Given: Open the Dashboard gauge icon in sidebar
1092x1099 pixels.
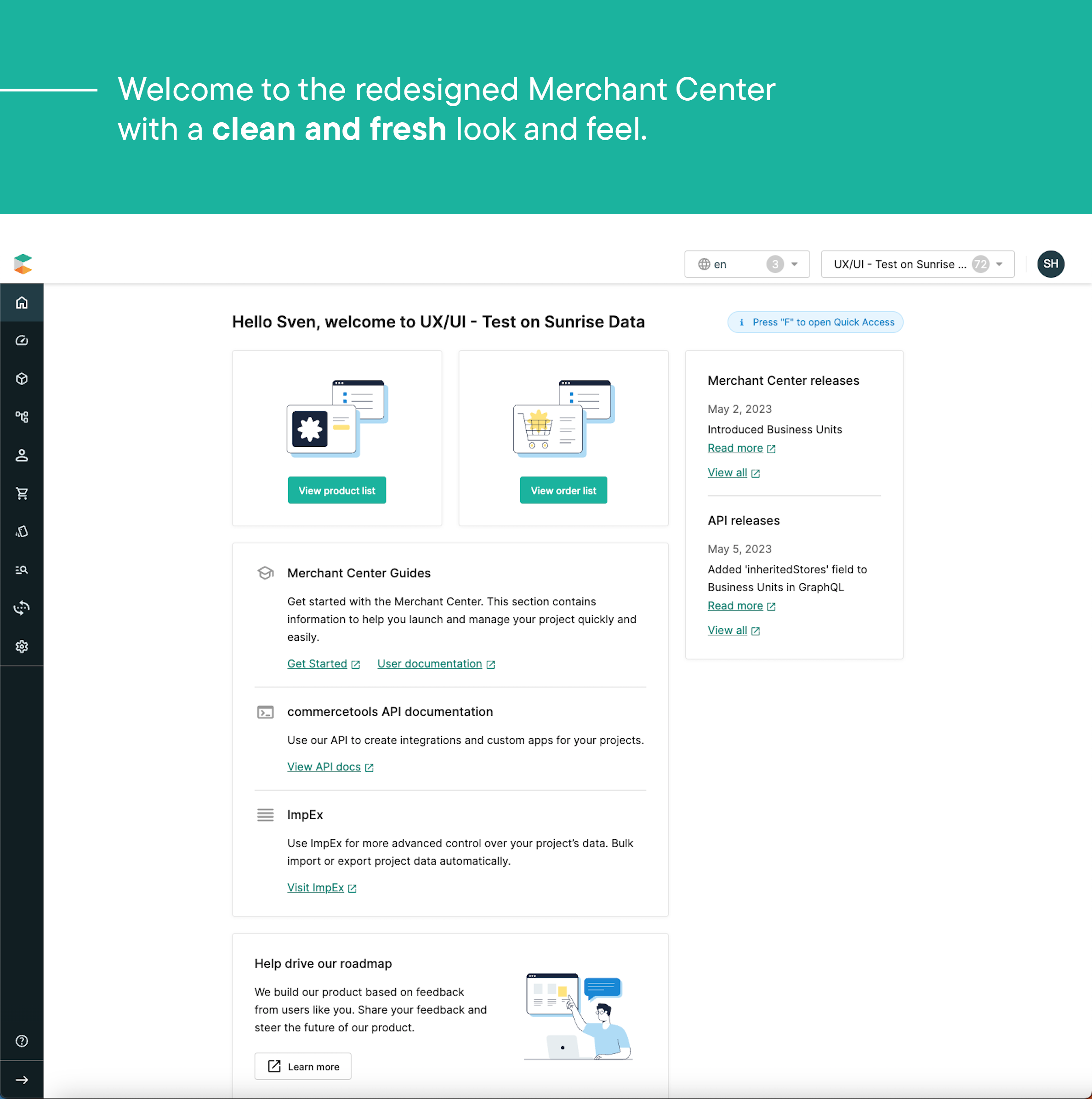Looking at the screenshot, I should [22, 341].
